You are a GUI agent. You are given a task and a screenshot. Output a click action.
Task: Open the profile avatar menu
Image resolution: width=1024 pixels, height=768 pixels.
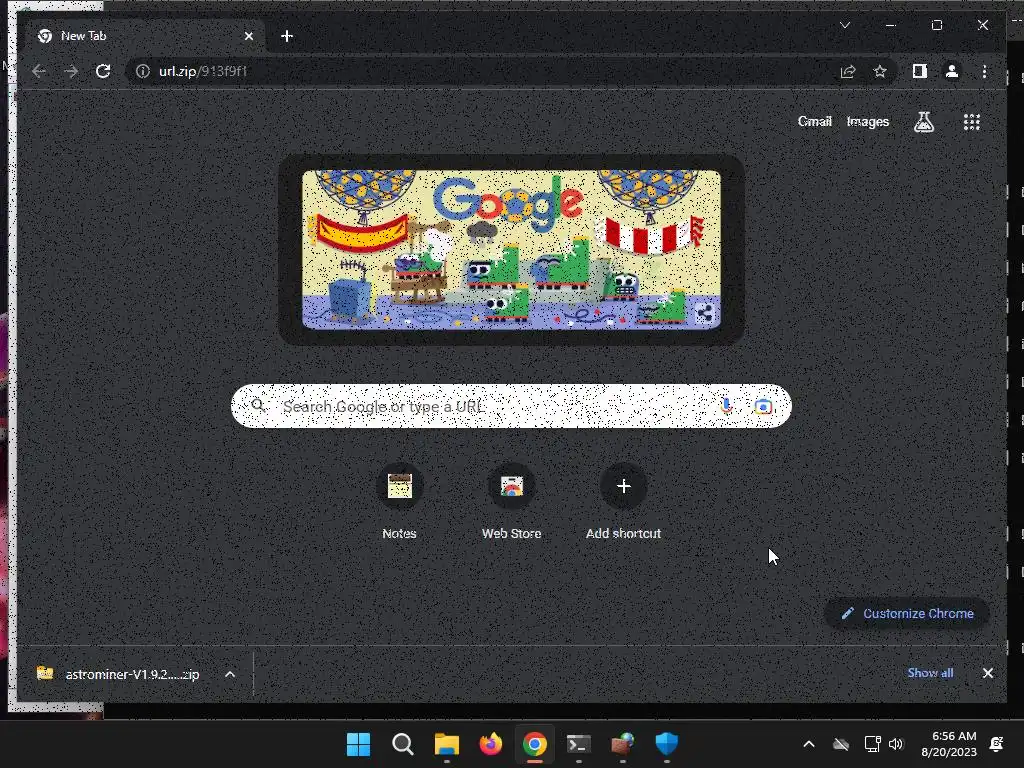point(952,71)
